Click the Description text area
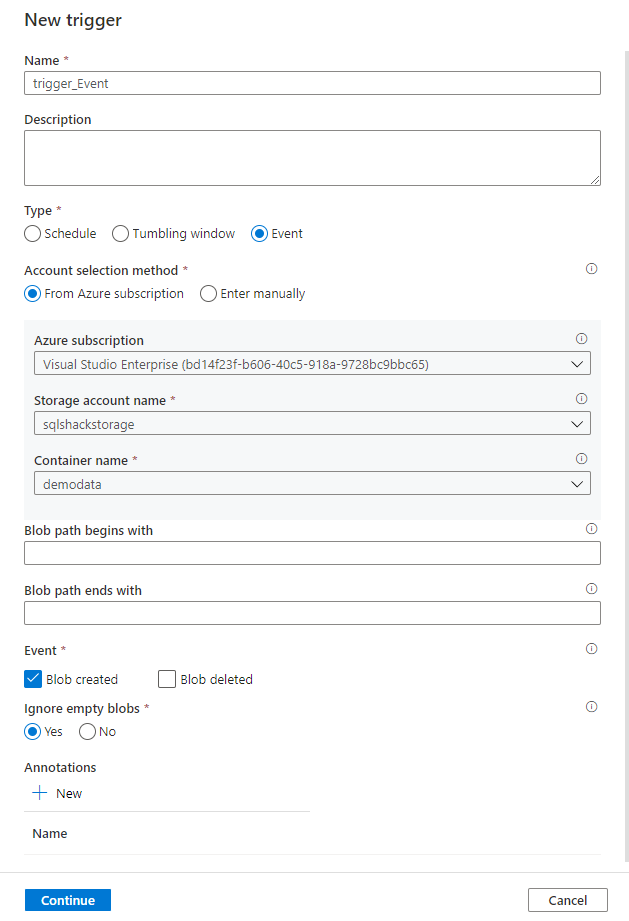The image size is (629, 921). 312,158
